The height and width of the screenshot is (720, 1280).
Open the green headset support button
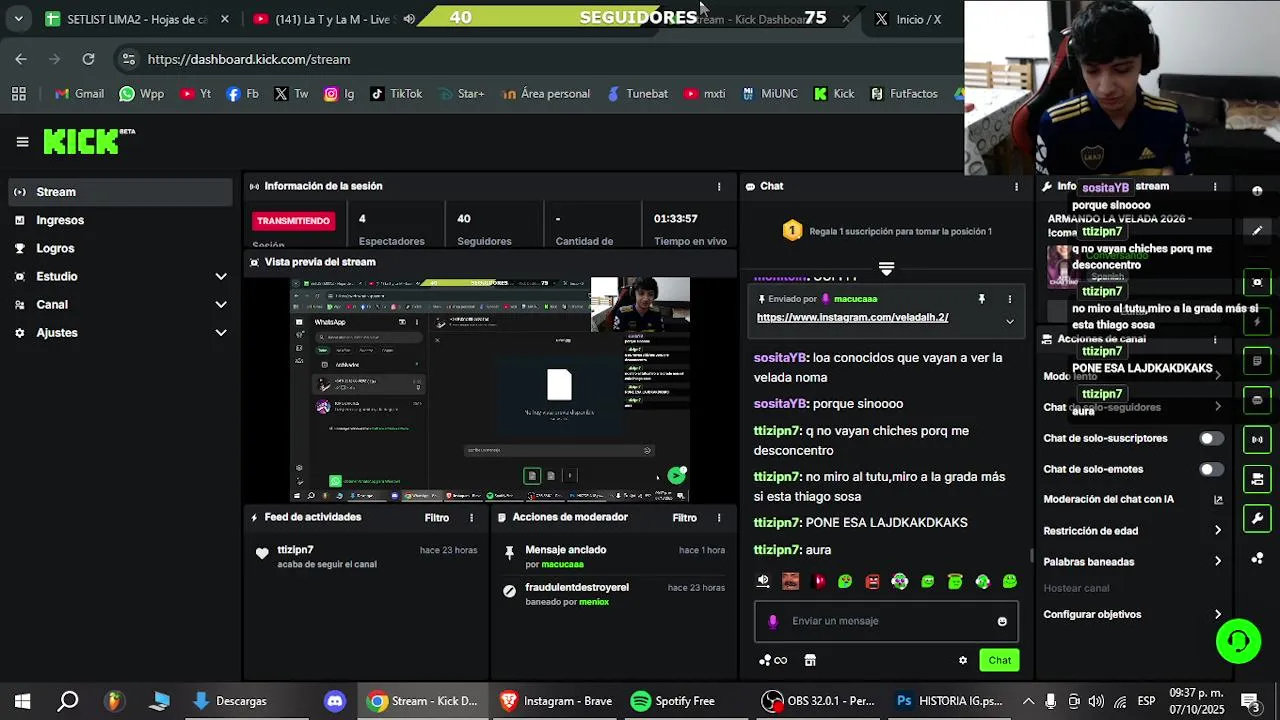pos(1238,641)
